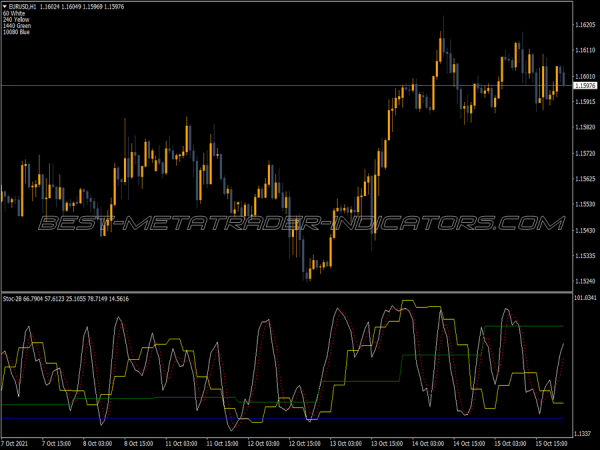Click the 1.15915 price scale value
The width and height of the screenshot is (600, 450).
pyautogui.click(x=585, y=102)
